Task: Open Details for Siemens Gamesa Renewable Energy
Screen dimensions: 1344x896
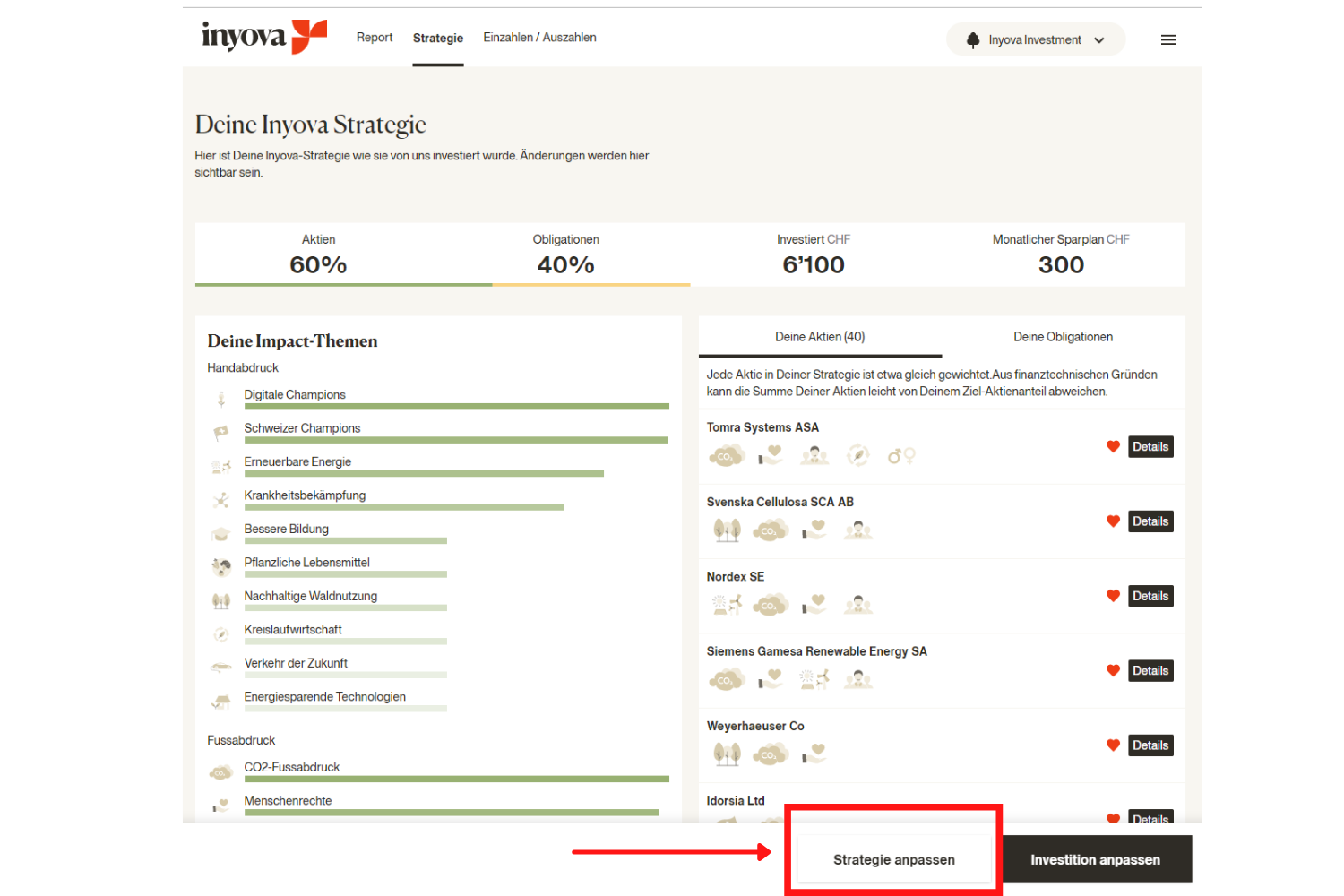Action: coord(1150,670)
